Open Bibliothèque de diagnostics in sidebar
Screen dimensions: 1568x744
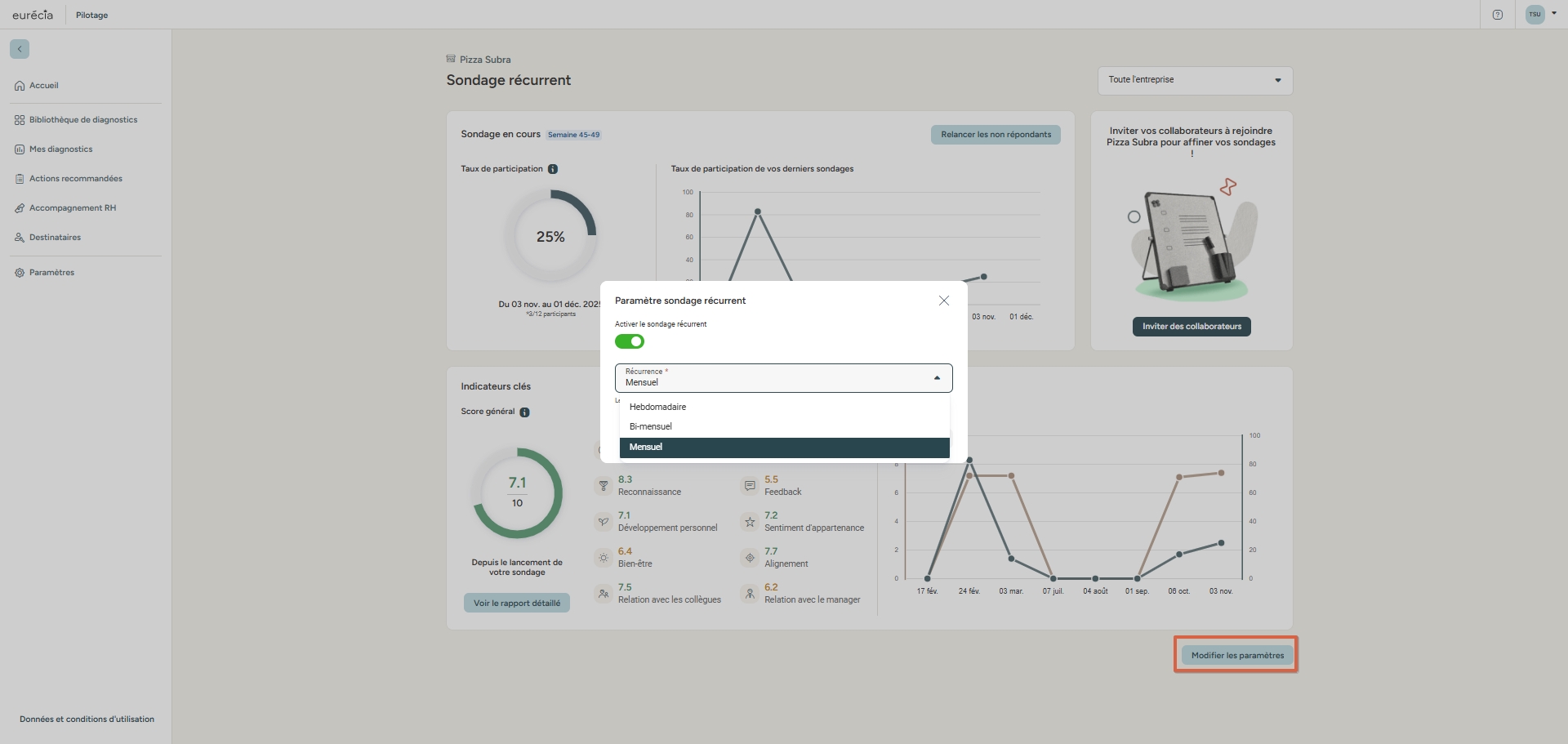(x=82, y=120)
